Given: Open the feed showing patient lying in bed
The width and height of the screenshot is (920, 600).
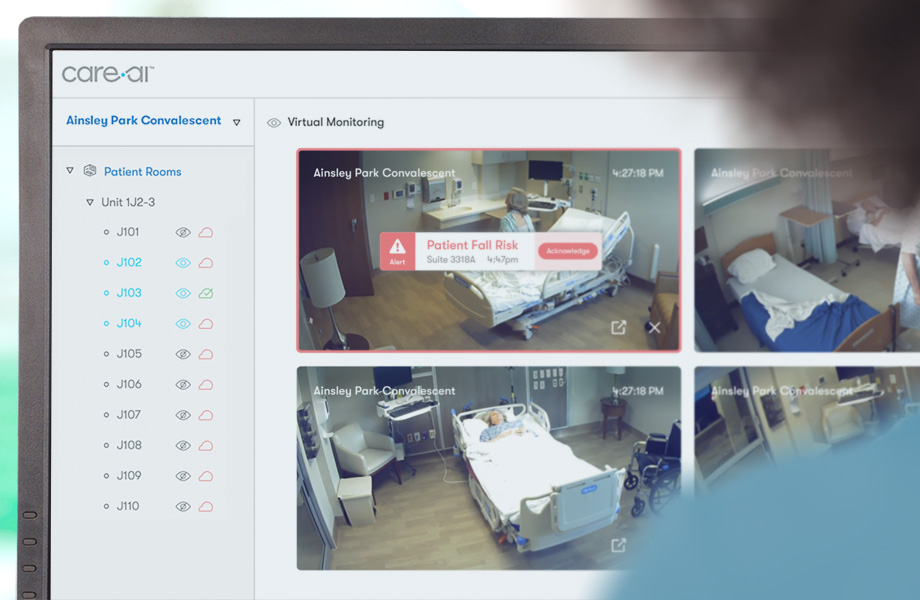Looking at the screenshot, I should click(x=489, y=468).
